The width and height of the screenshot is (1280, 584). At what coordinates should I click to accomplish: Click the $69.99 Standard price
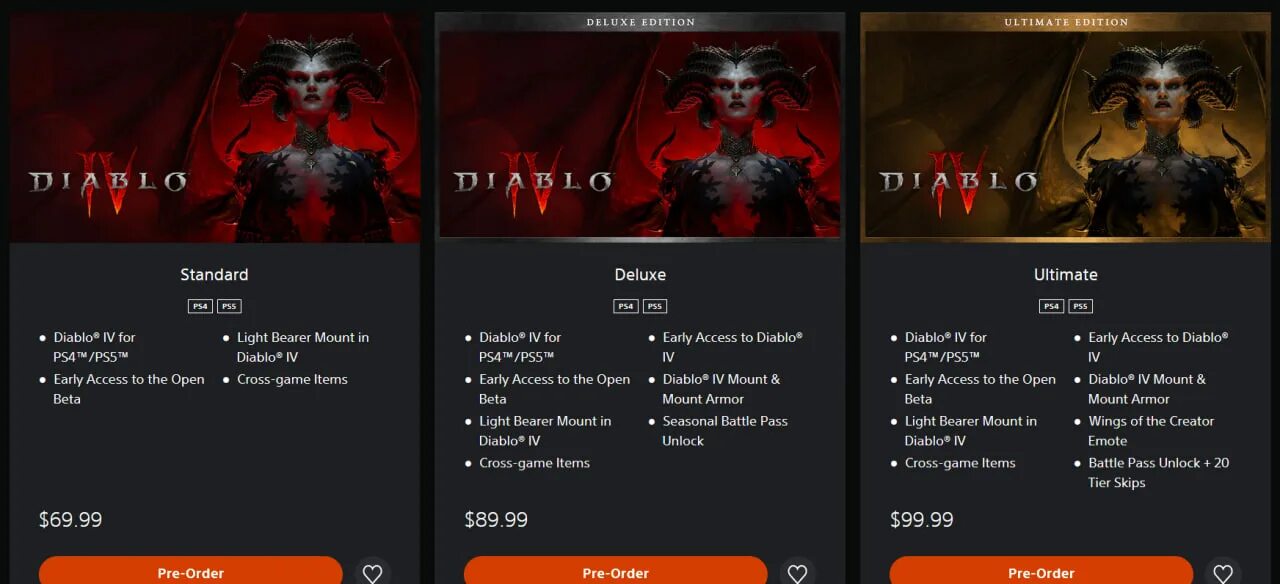[x=70, y=520]
